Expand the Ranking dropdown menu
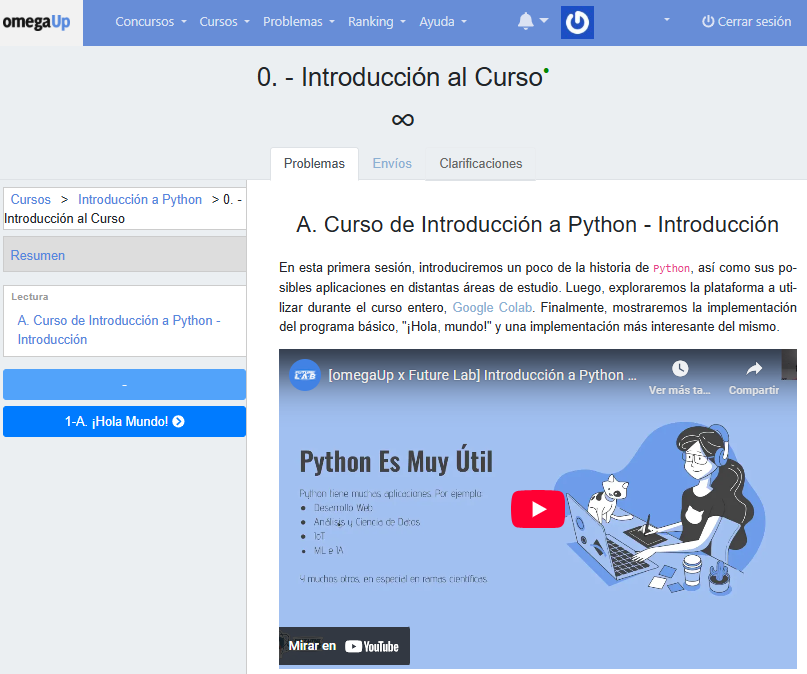The width and height of the screenshot is (807, 674). 377,22
